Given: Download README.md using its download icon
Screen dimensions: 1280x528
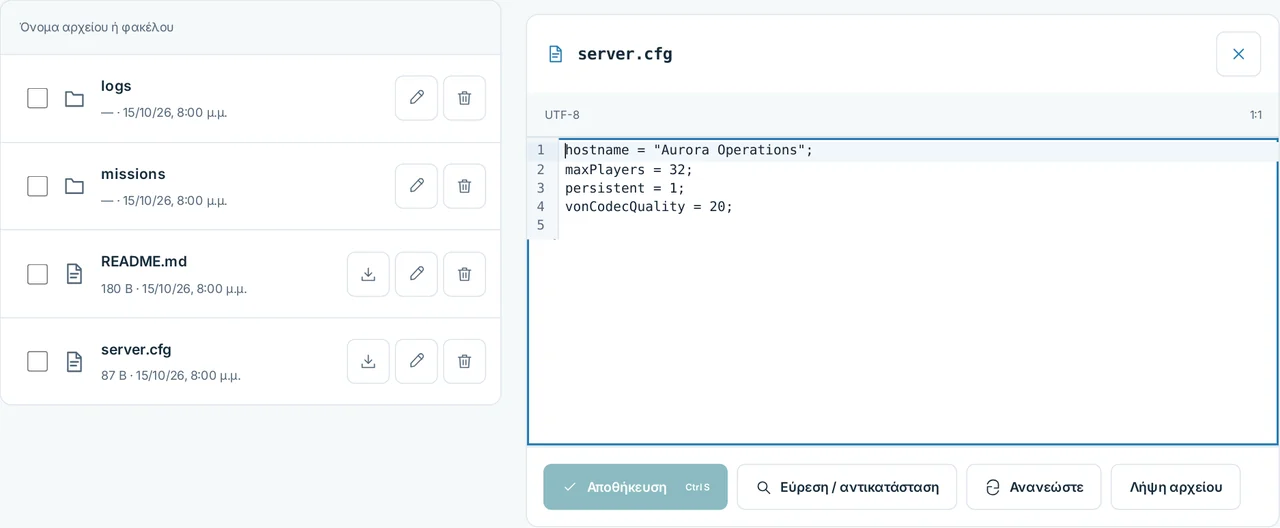Looking at the screenshot, I should [x=368, y=274].
